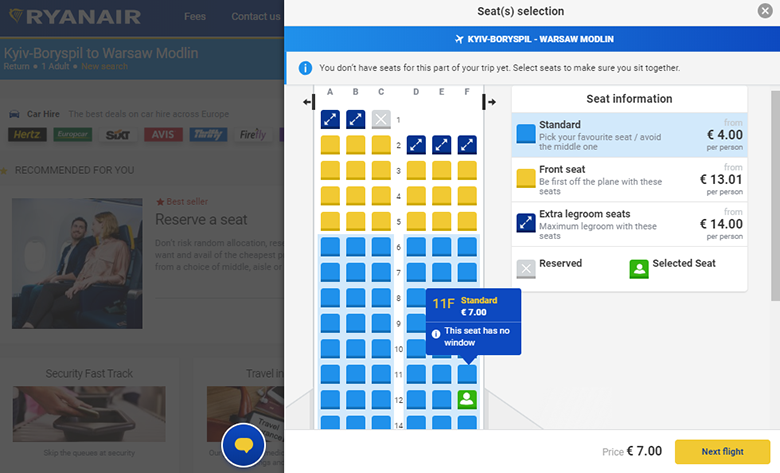Select extra legroom seat 2F
This screenshot has width=780, height=473.
467,145
